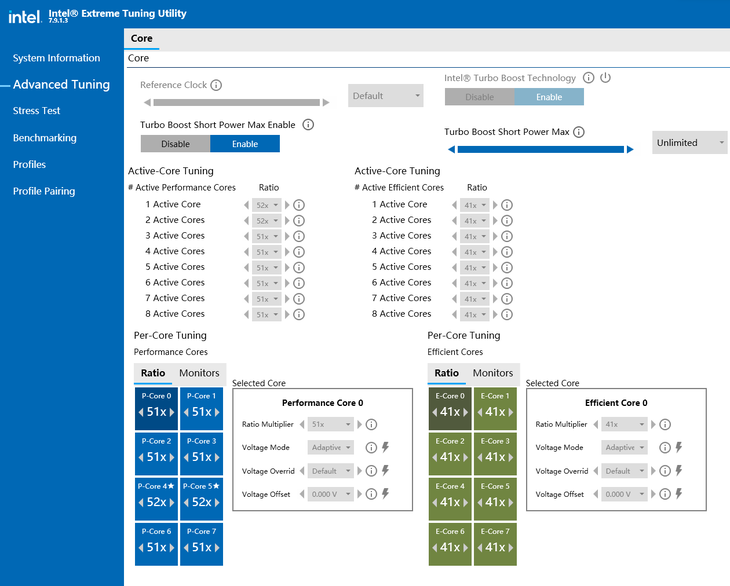The image size is (730, 586).
Task: Decrease 5 Active Cores efficient ratio arrow
Action: (454, 268)
